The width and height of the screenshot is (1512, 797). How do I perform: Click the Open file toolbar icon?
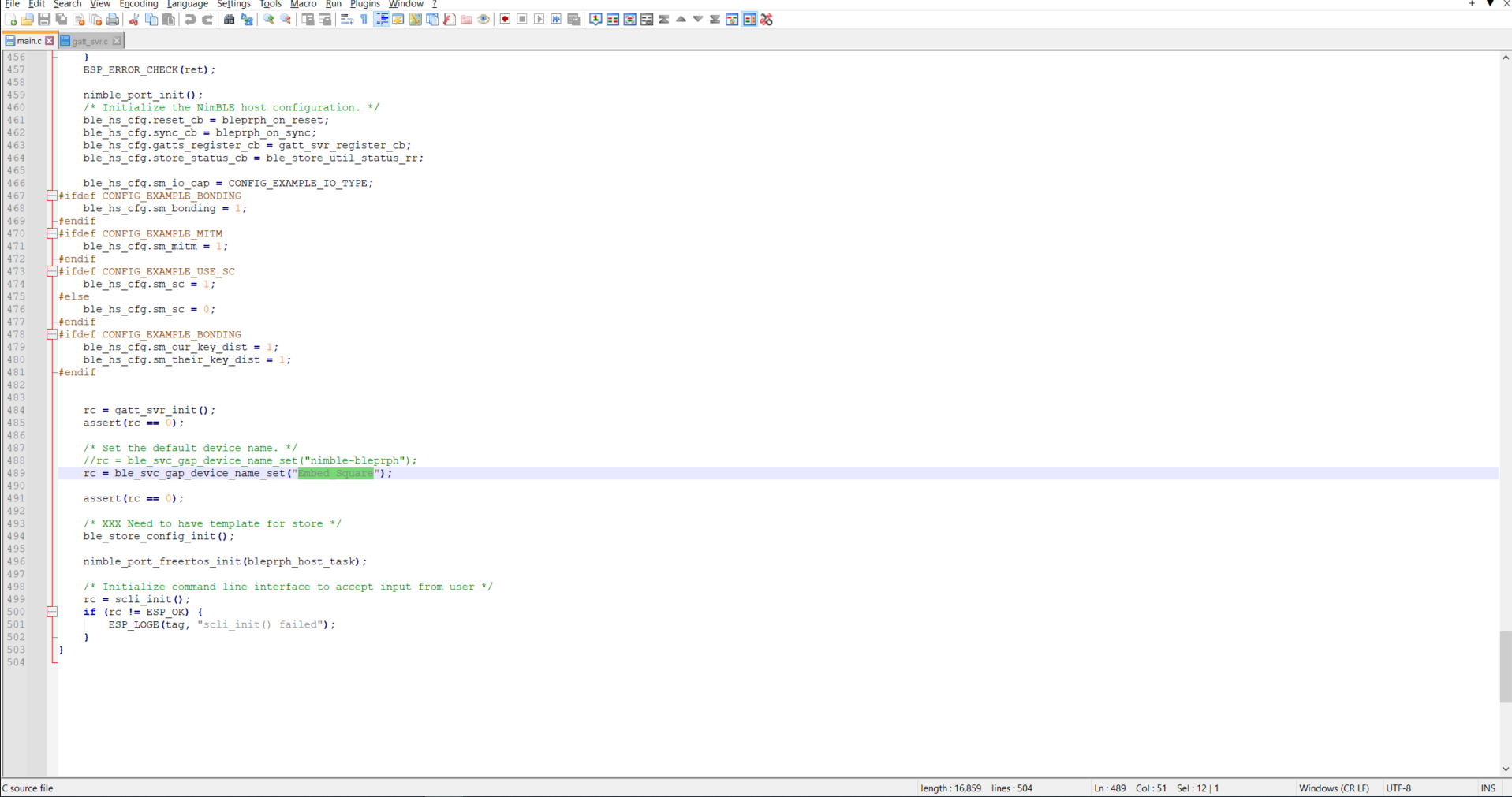(28, 20)
